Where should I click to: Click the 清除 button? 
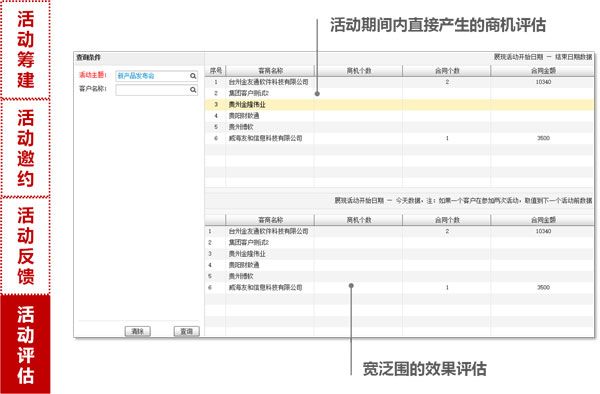(138, 331)
